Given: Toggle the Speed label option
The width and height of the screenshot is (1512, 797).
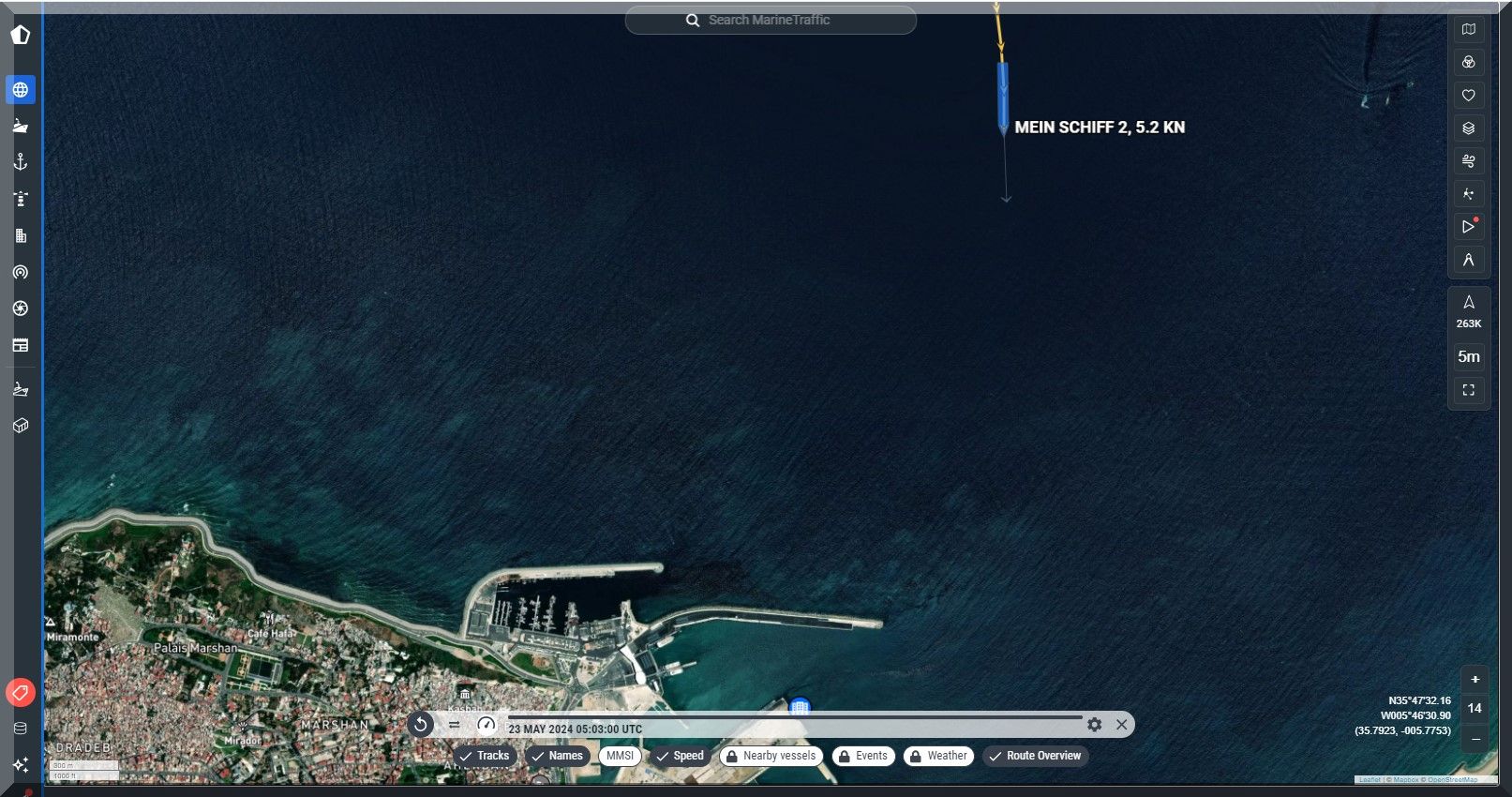Looking at the screenshot, I should tap(680, 756).
